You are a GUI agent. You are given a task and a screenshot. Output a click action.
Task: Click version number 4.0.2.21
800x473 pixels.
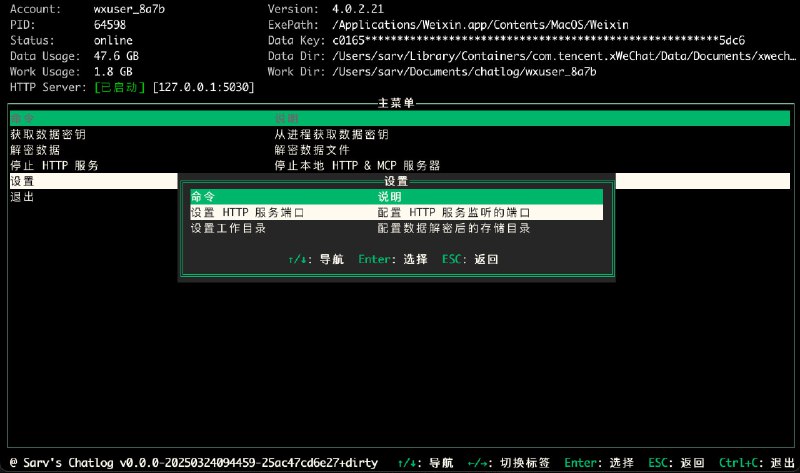point(358,9)
